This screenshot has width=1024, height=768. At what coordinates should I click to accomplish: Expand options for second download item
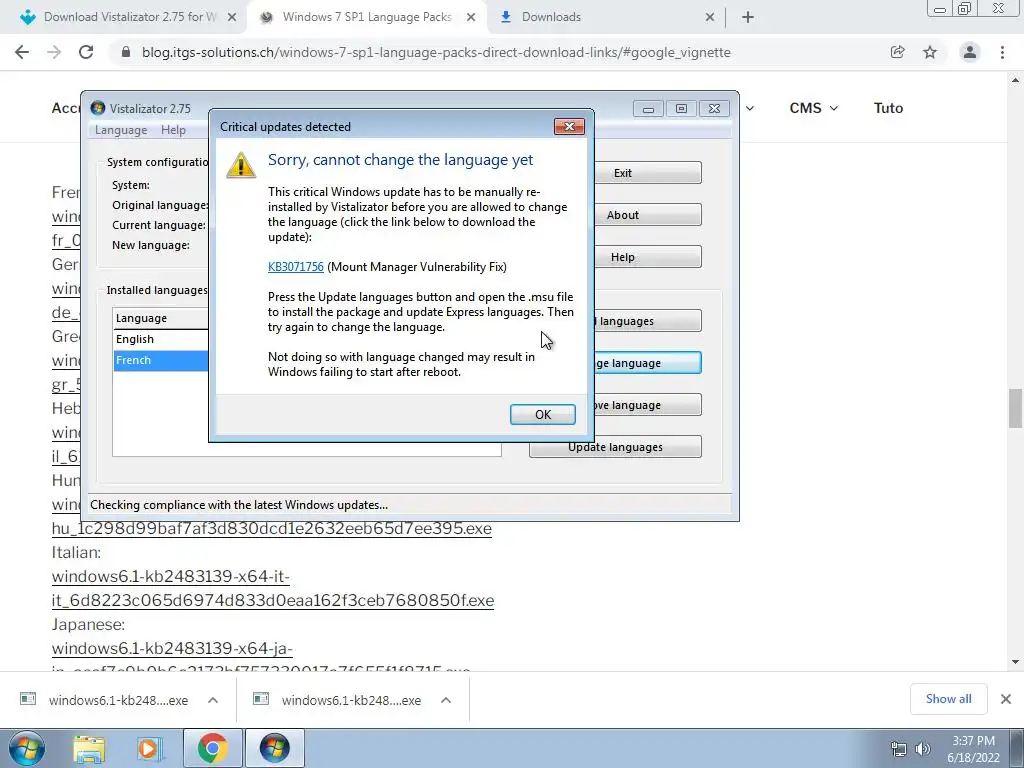tap(446, 700)
